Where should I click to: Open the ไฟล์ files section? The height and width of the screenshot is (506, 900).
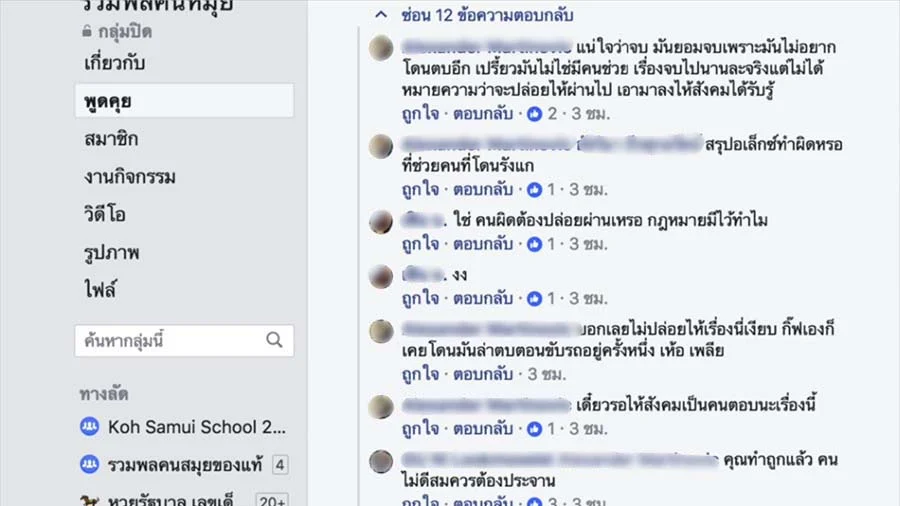(100, 290)
